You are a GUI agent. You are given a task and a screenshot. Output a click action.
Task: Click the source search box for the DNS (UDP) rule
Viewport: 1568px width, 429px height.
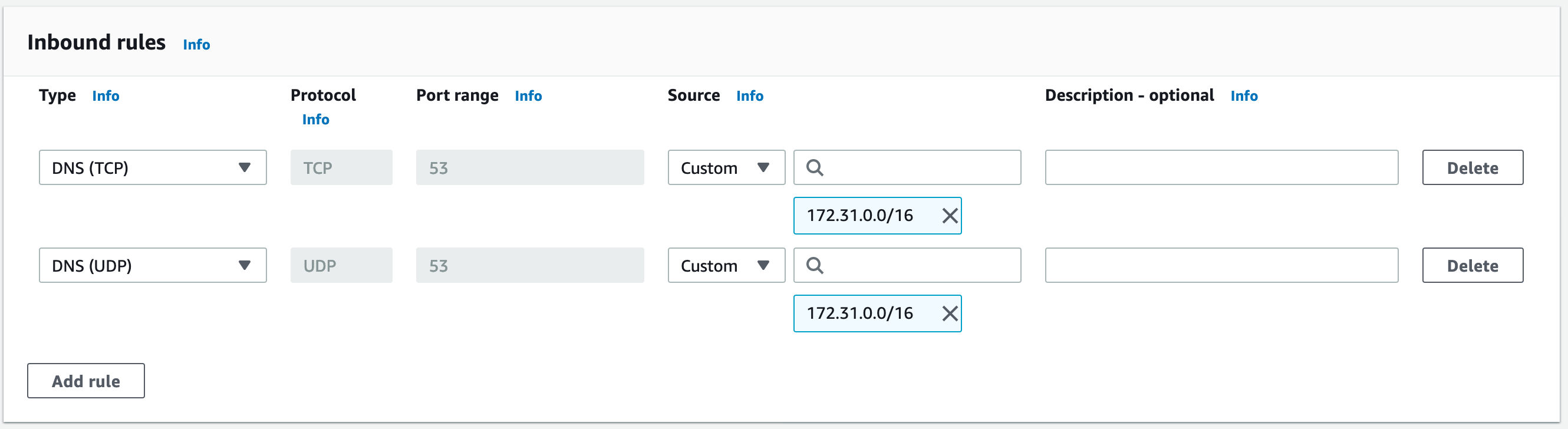point(919,265)
